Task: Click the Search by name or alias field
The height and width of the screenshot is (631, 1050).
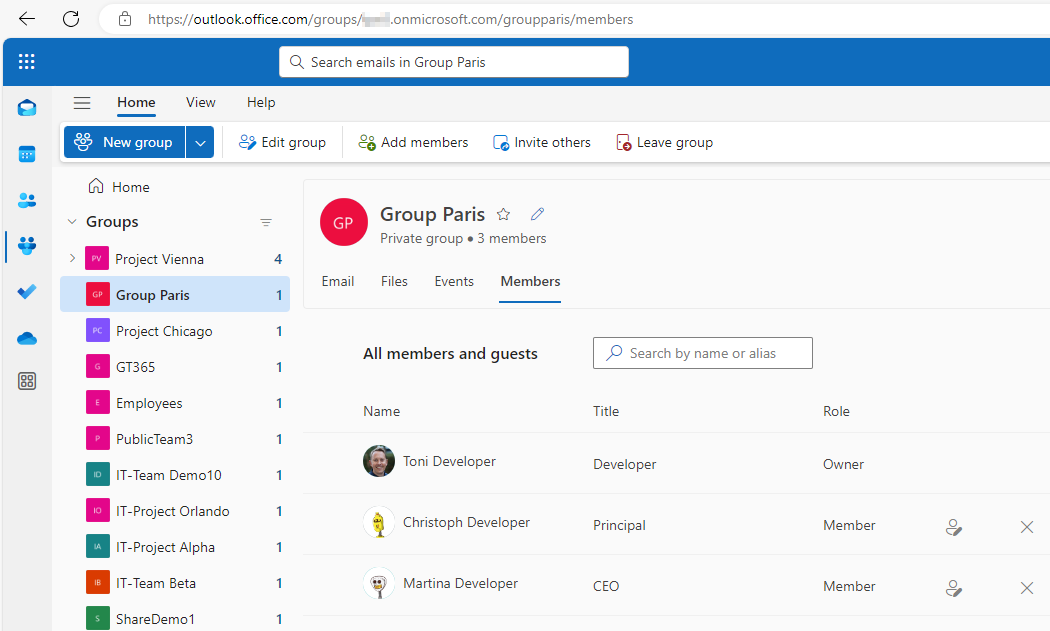Action: tap(702, 353)
